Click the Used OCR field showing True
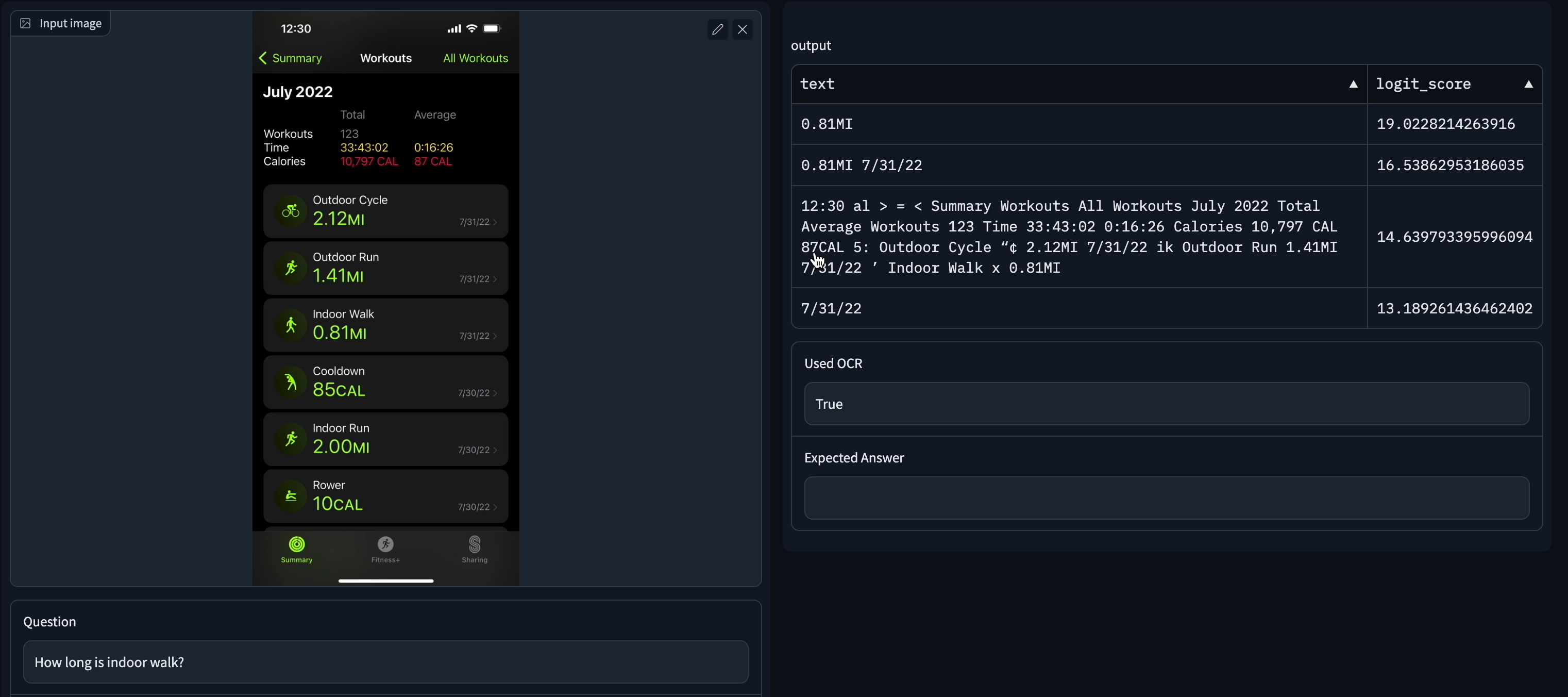Screen dimensions: 1568x697 (1166, 404)
